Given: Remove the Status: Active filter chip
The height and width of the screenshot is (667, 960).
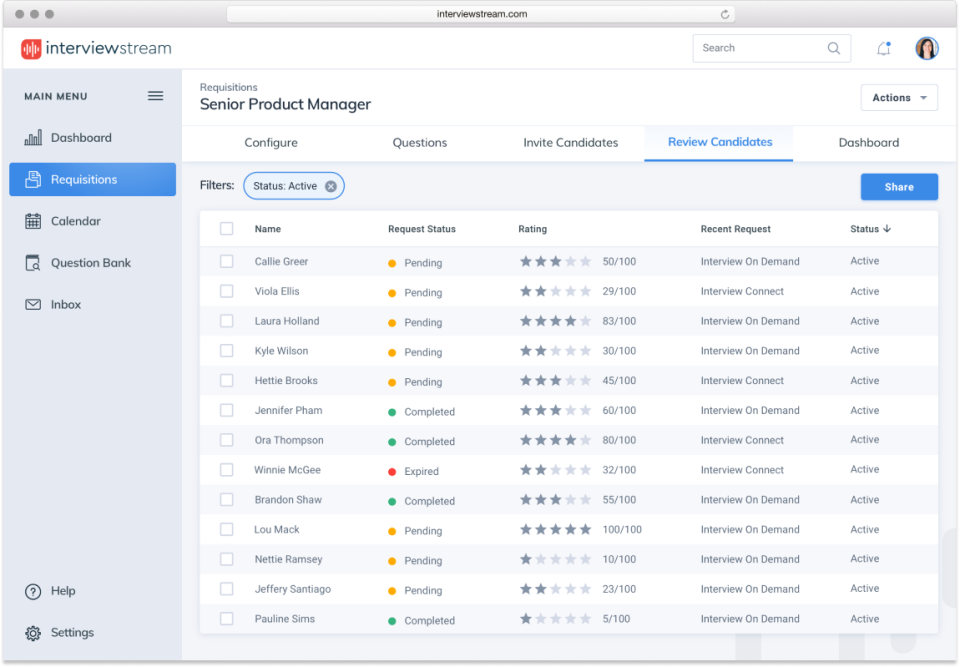Looking at the screenshot, I should 331,185.
